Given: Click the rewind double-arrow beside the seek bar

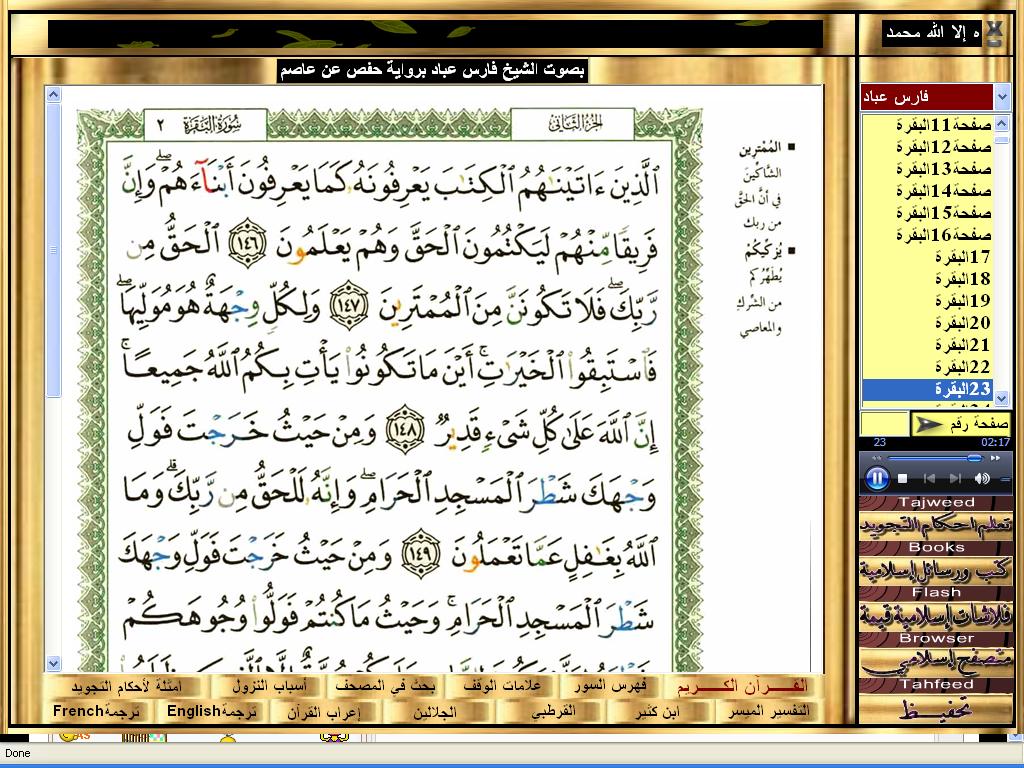Looking at the screenshot, I should tap(875, 458).
